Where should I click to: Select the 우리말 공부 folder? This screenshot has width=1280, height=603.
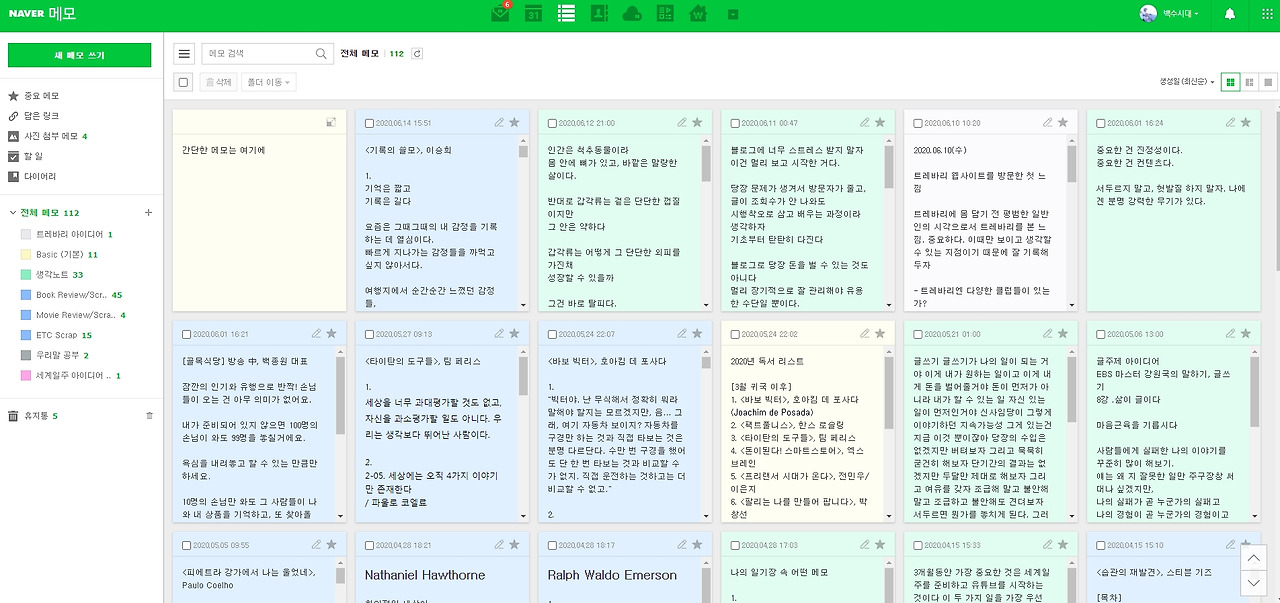click(x=55, y=355)
